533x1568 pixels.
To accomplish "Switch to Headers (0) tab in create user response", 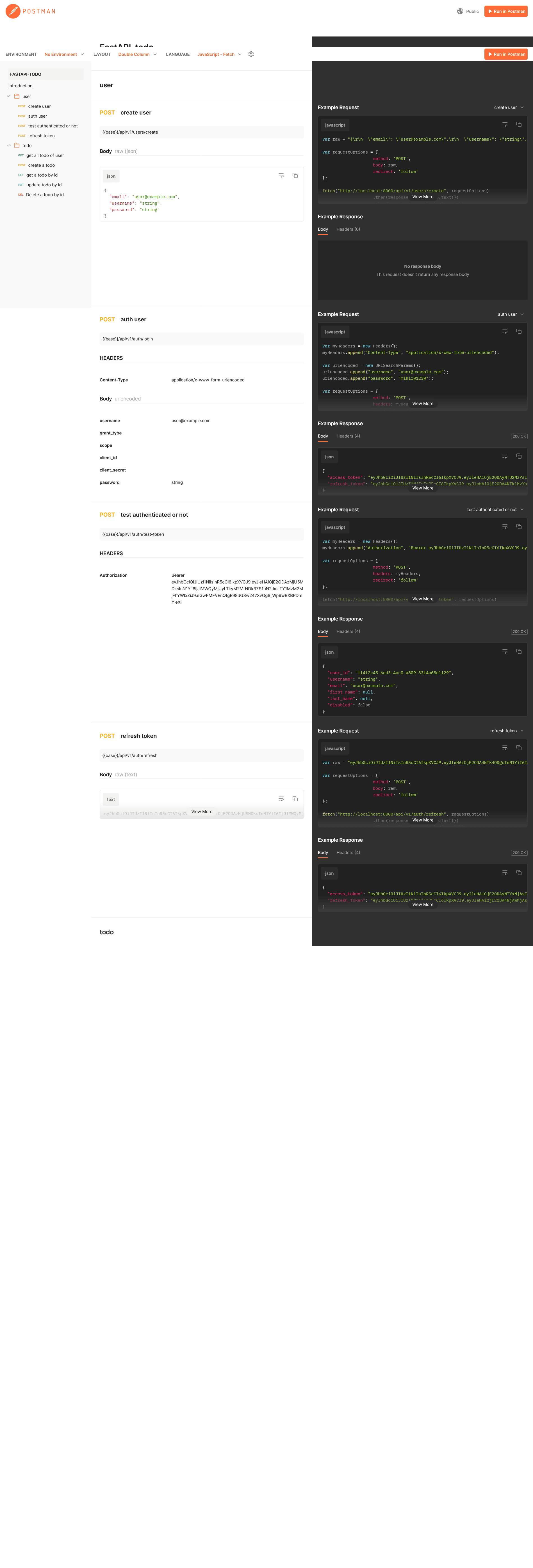I will (x=348, y=230).
